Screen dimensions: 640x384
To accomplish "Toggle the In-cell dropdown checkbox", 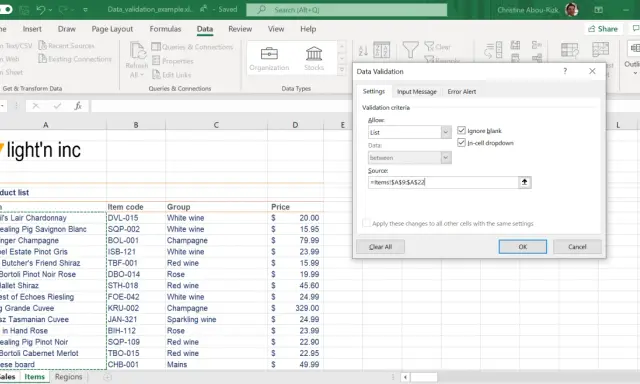I will click(461, 142).
